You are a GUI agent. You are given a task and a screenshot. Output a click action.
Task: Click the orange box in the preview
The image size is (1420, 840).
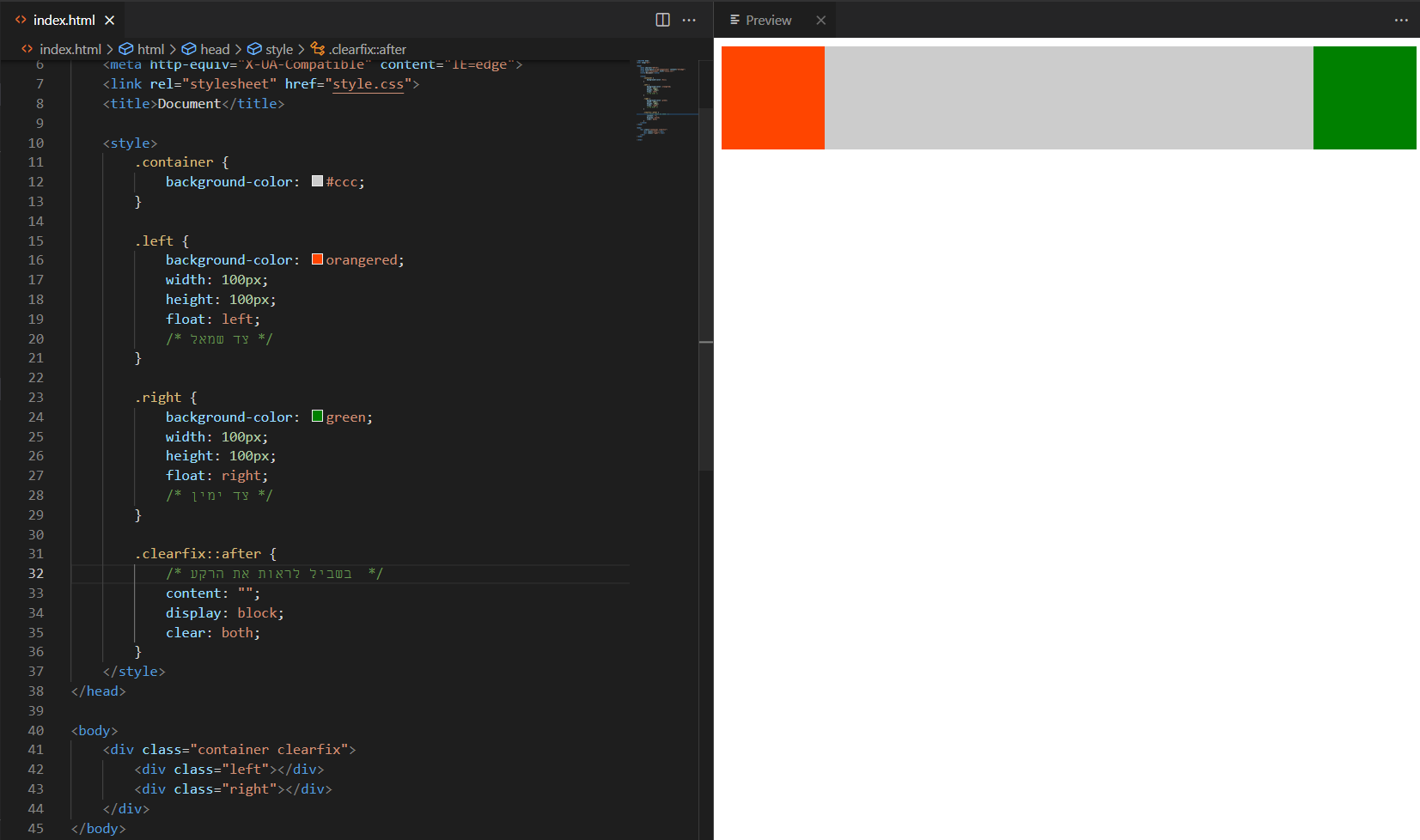pyautogui.click(x=772, y=98)
